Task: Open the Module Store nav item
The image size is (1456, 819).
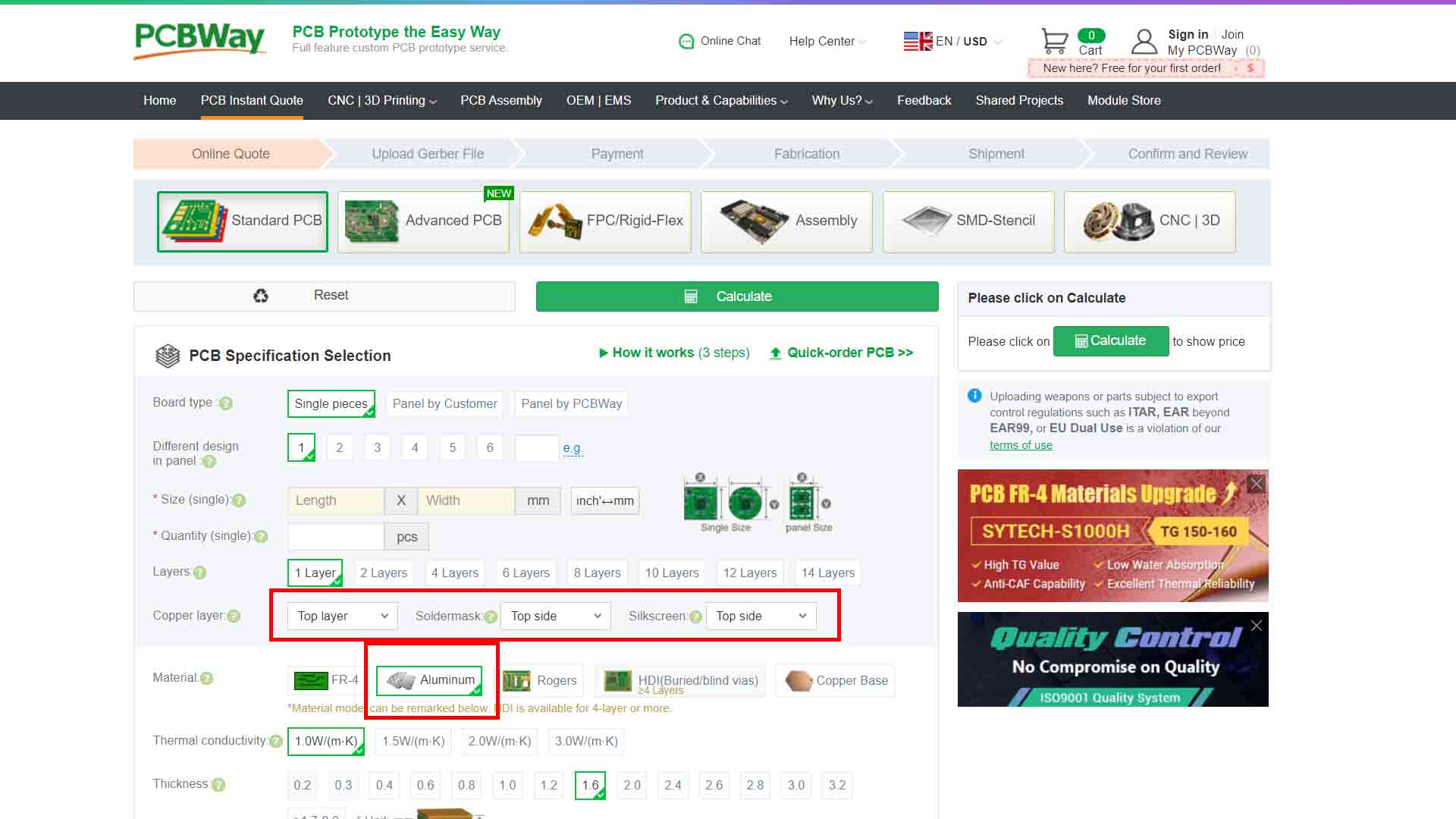Action: point(1124,101)
